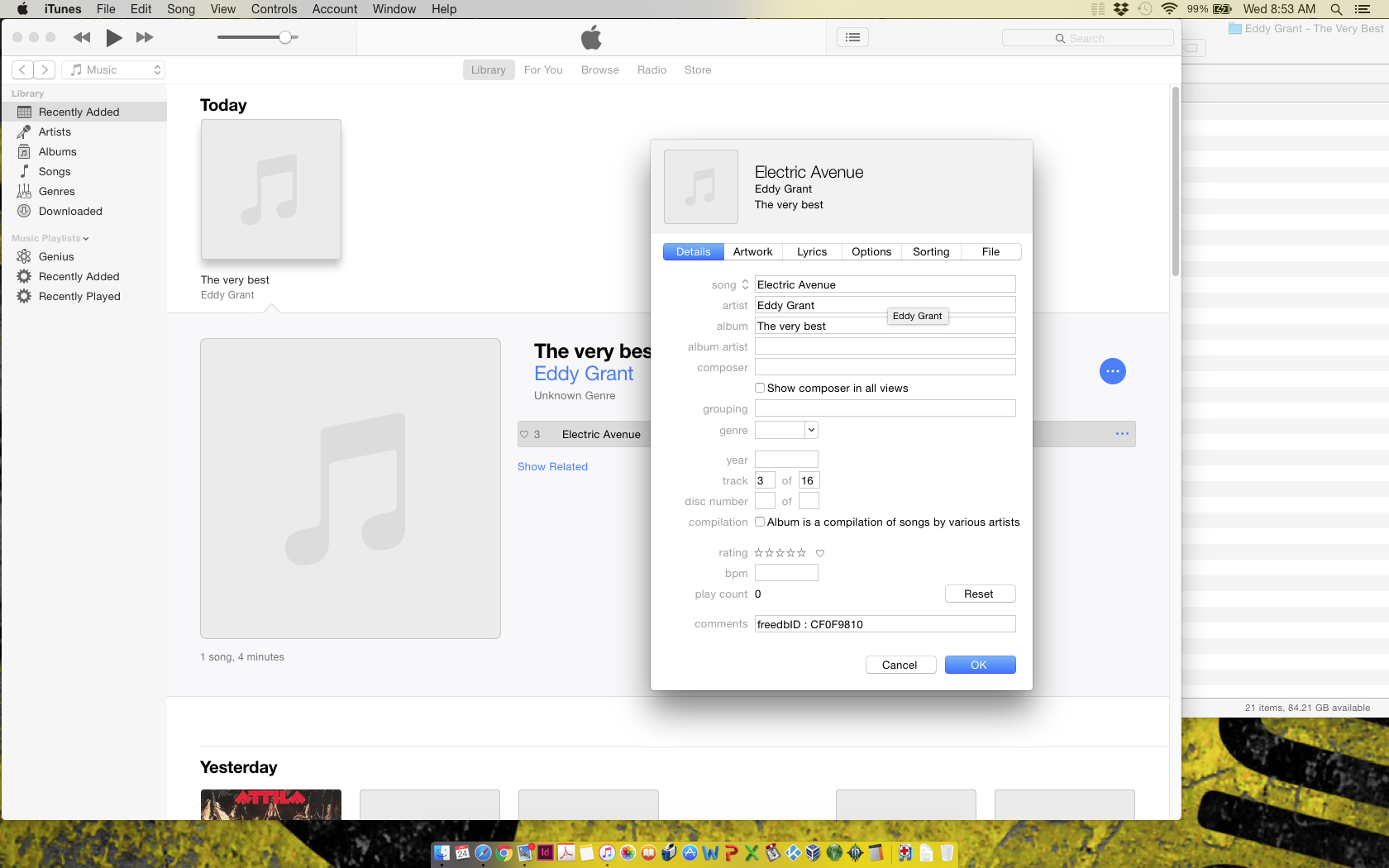Open the blue album more options button
This screenshot has width=1389, height=868.
click(x=1113, y=371)
